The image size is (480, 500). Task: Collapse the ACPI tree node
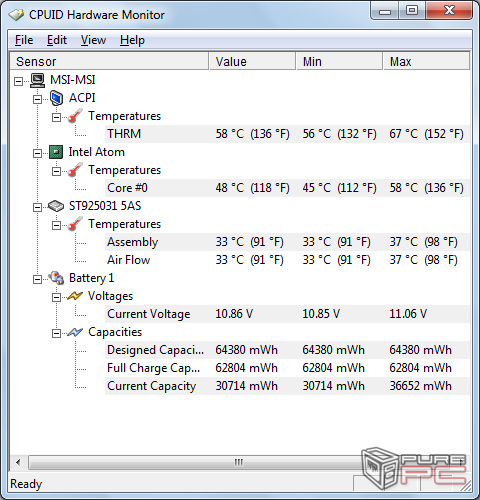(38, 99)
